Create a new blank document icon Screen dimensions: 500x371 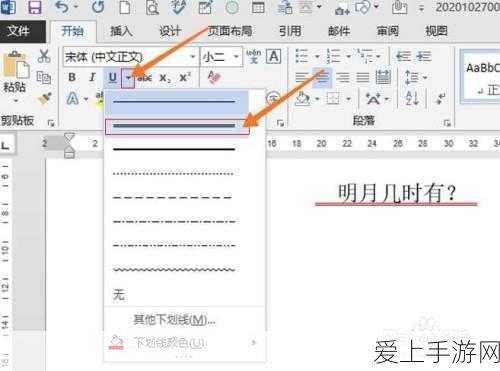coord(125,7)
